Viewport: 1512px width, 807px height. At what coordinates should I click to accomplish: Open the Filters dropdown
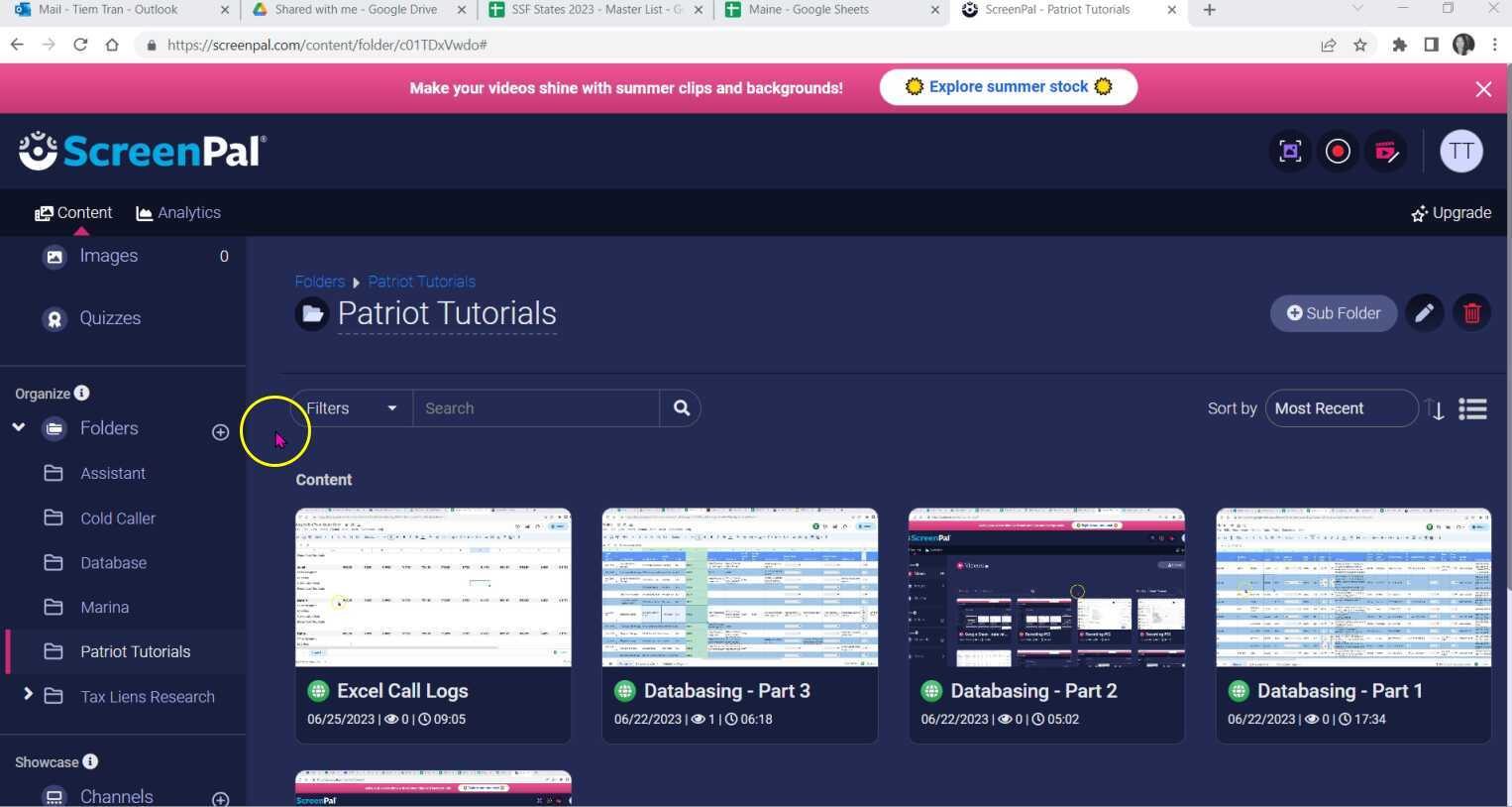coord(352,408)
